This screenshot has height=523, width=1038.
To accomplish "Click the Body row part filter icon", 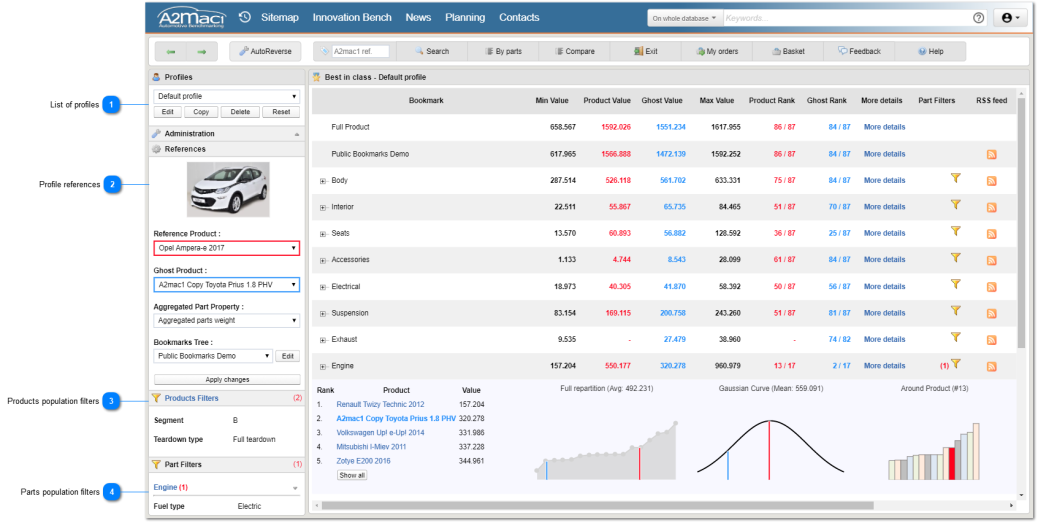I will click(x=955, y=178).
